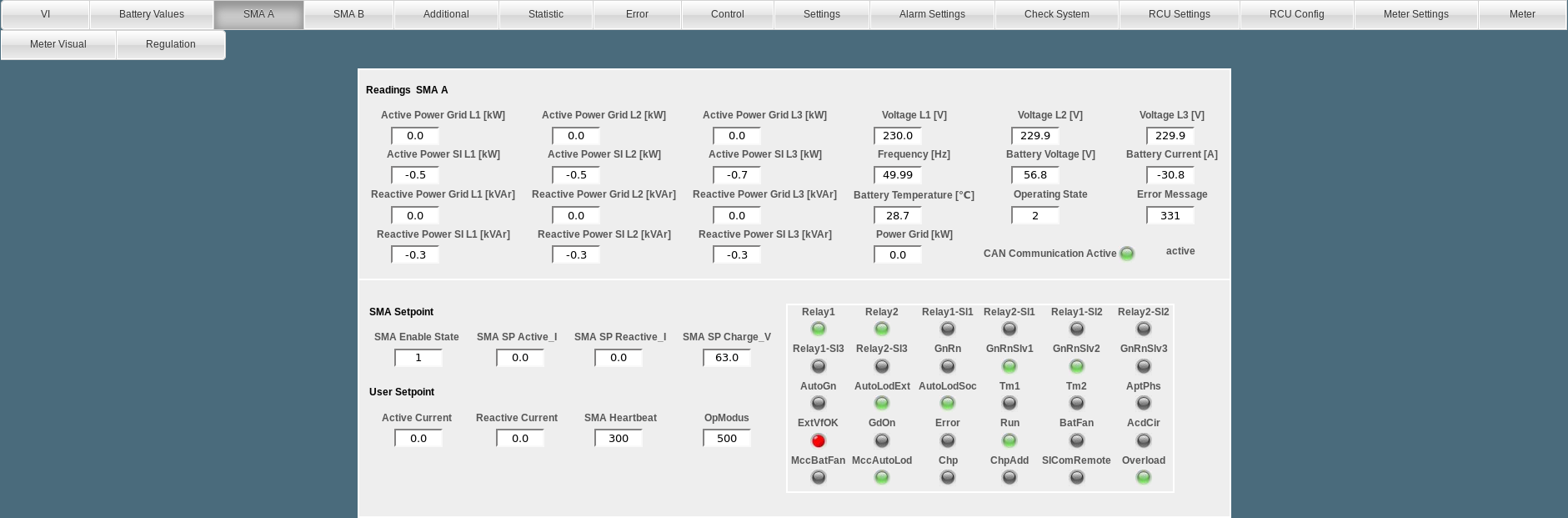Click the red ExtVfOK indicator light
Viewport: 1568px width, 518px height.
tap(819, 440)
